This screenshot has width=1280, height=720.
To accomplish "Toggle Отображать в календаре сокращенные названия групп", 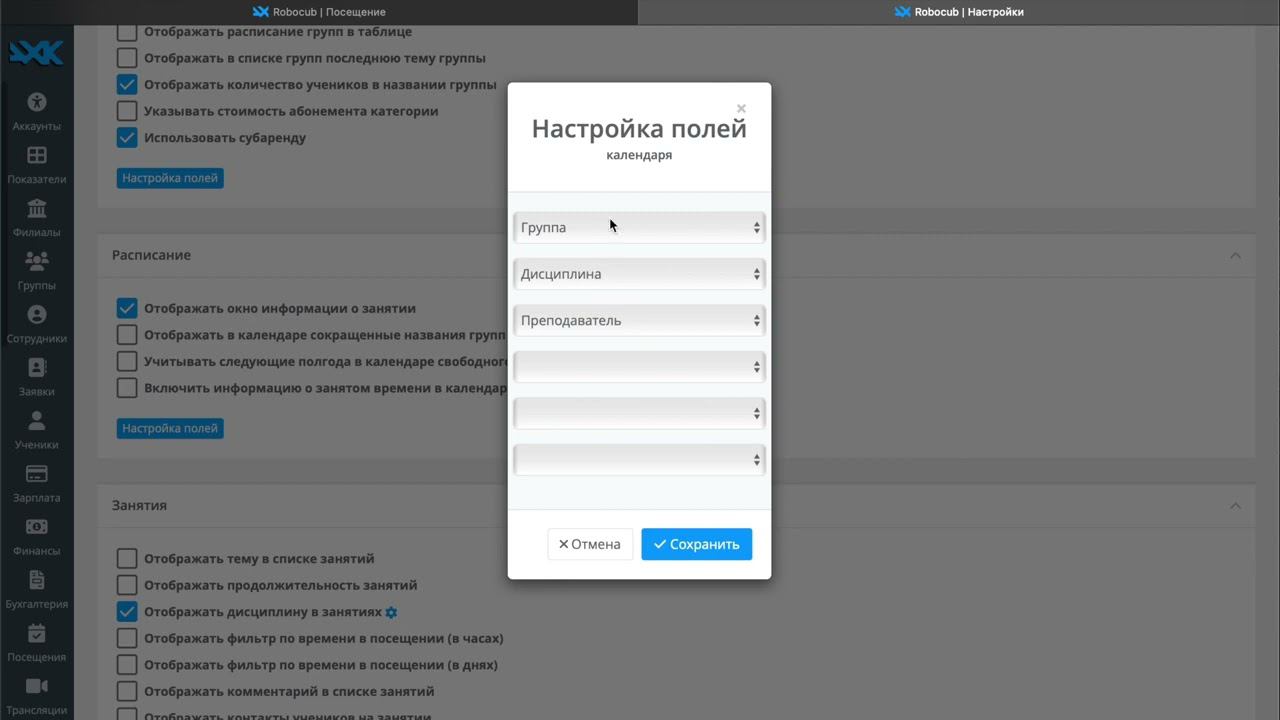I will coord(127,335).
